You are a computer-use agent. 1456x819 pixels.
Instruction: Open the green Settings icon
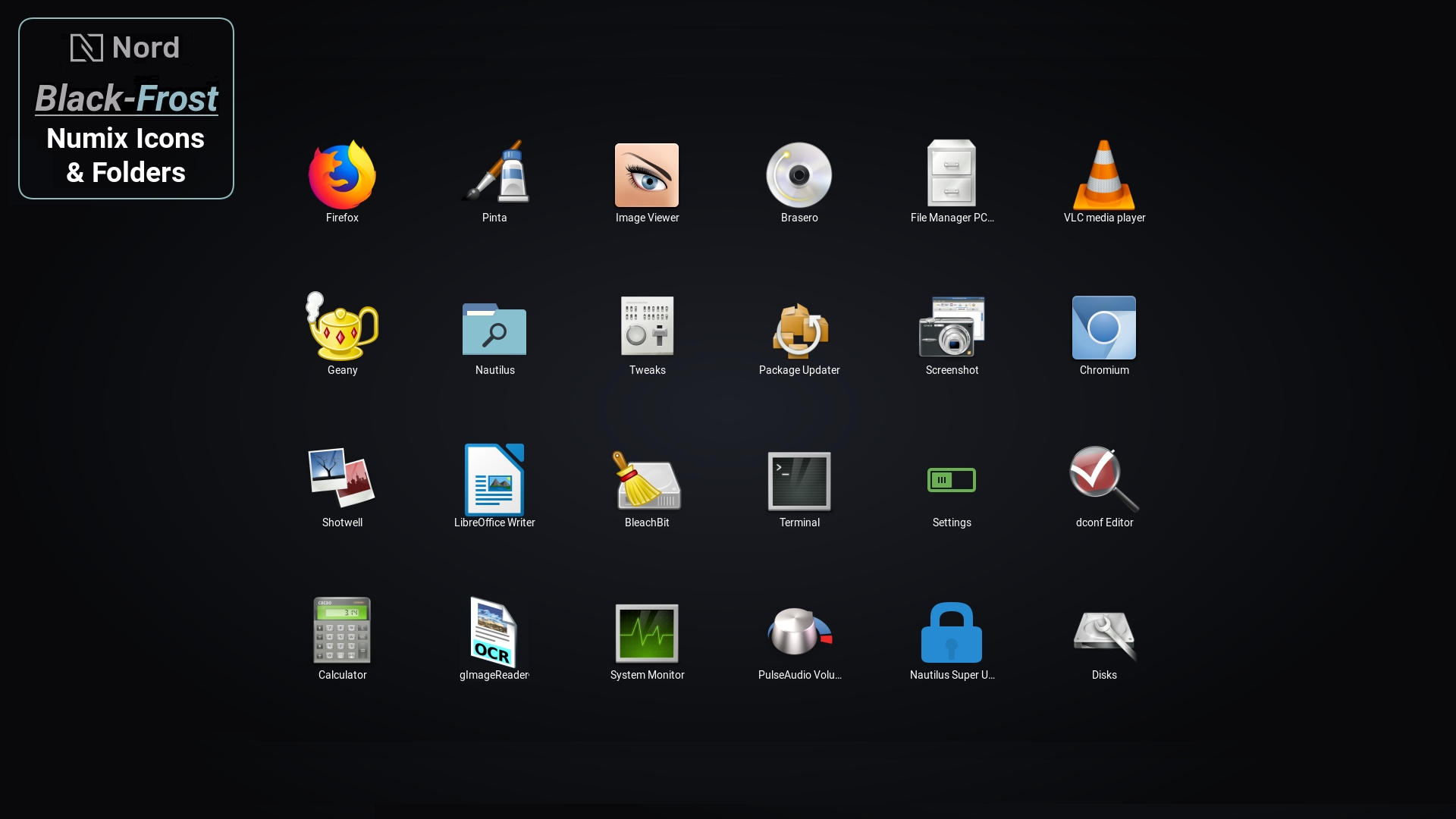point(952,480)
